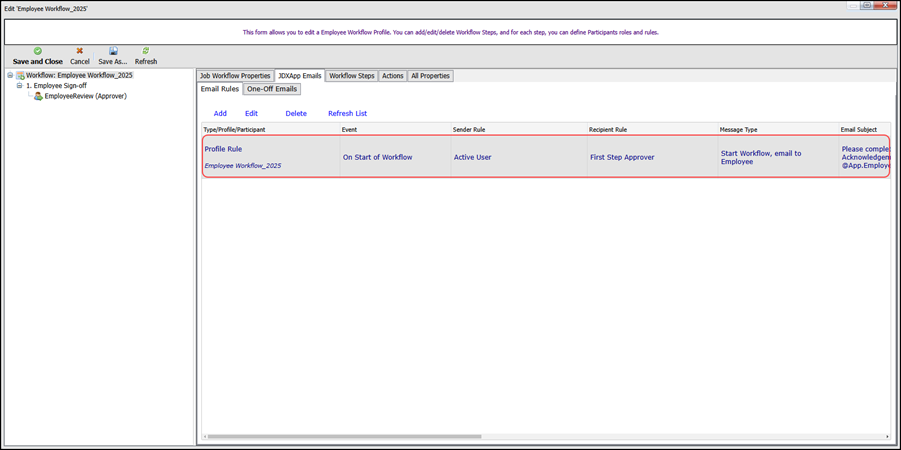The width and height of the screenshot is (901, 450).
Task: Click the Save and Close icon
Action: tap(38, 51)
